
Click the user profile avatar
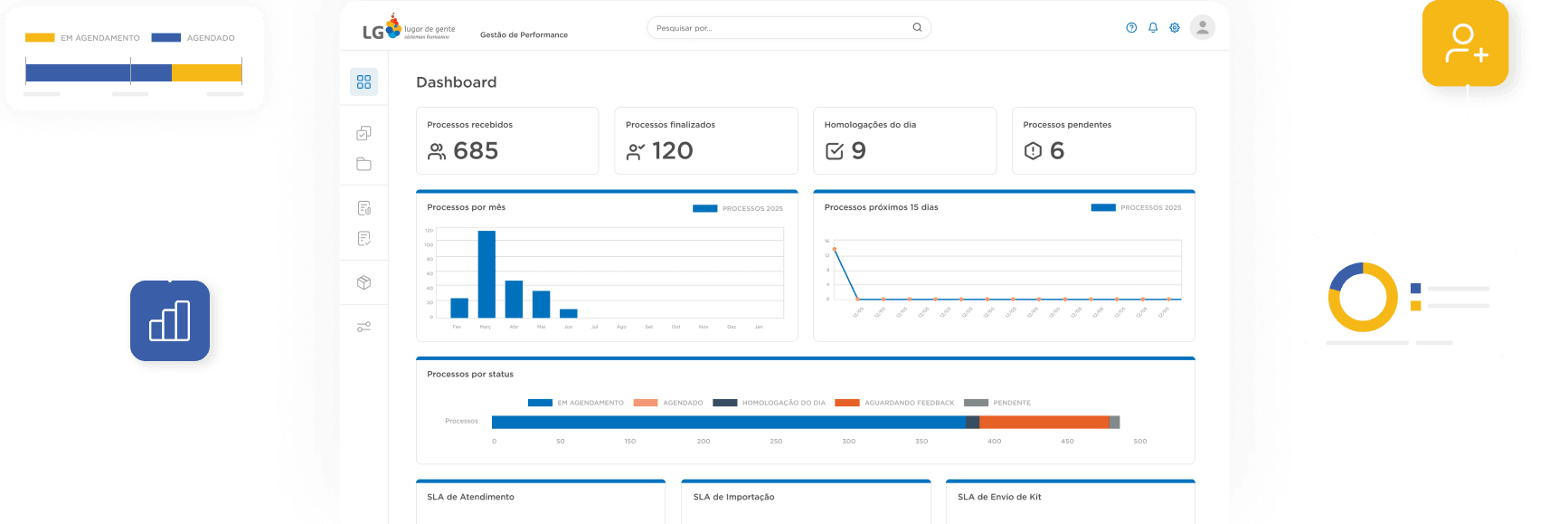1202,28
